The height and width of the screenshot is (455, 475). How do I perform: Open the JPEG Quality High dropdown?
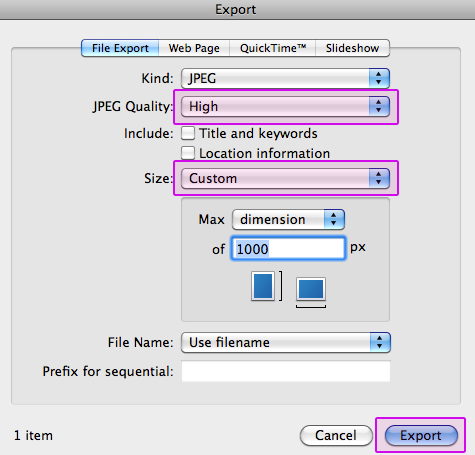[x=285, y=106]
